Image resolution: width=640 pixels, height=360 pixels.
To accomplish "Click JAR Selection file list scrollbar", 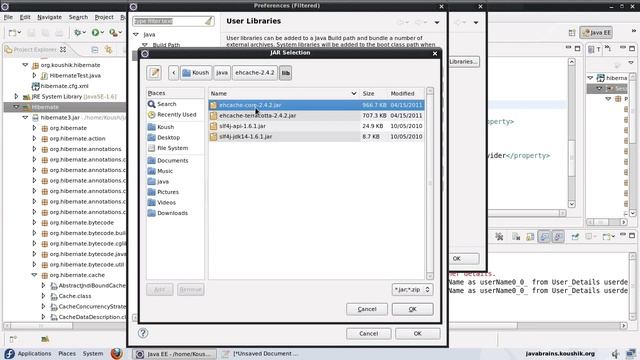I will click(430, 183).
